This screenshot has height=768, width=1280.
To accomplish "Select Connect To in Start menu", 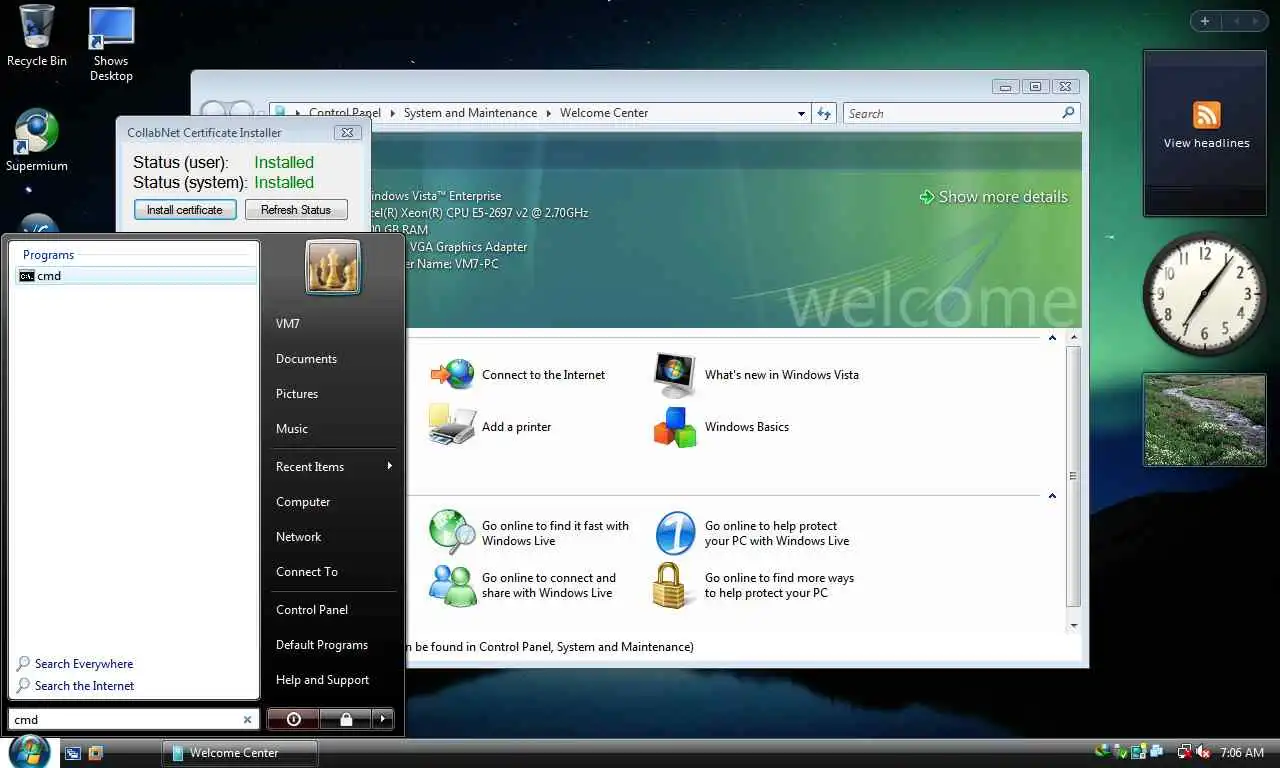I will click(307, 572).
